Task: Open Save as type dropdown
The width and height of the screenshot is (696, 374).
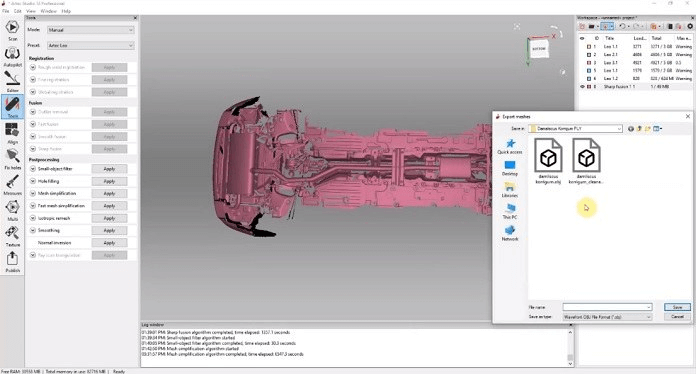Action: pyautogui.click(x=607, y=317)
